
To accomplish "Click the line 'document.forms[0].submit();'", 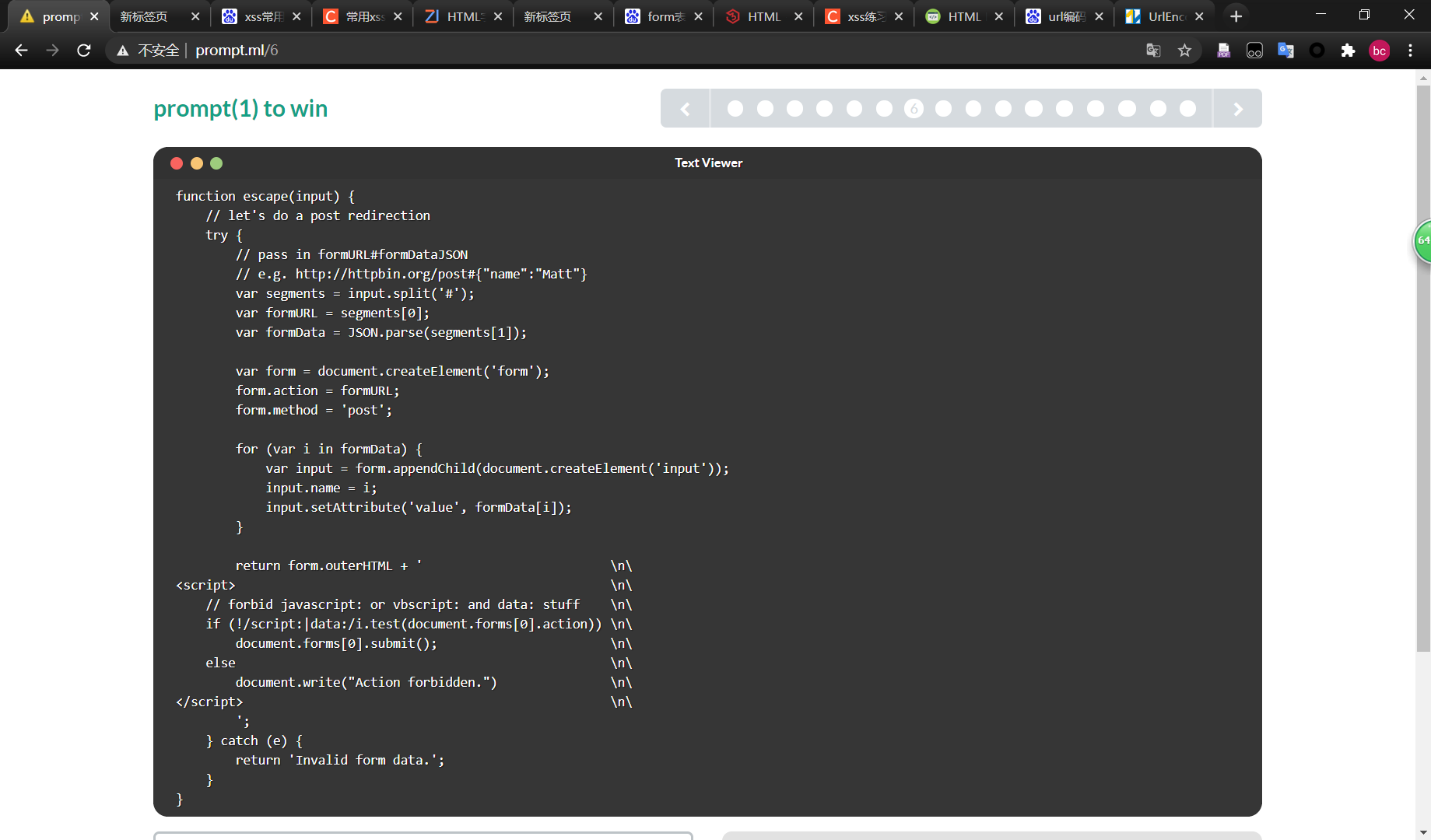I will (x=336, y=643).
